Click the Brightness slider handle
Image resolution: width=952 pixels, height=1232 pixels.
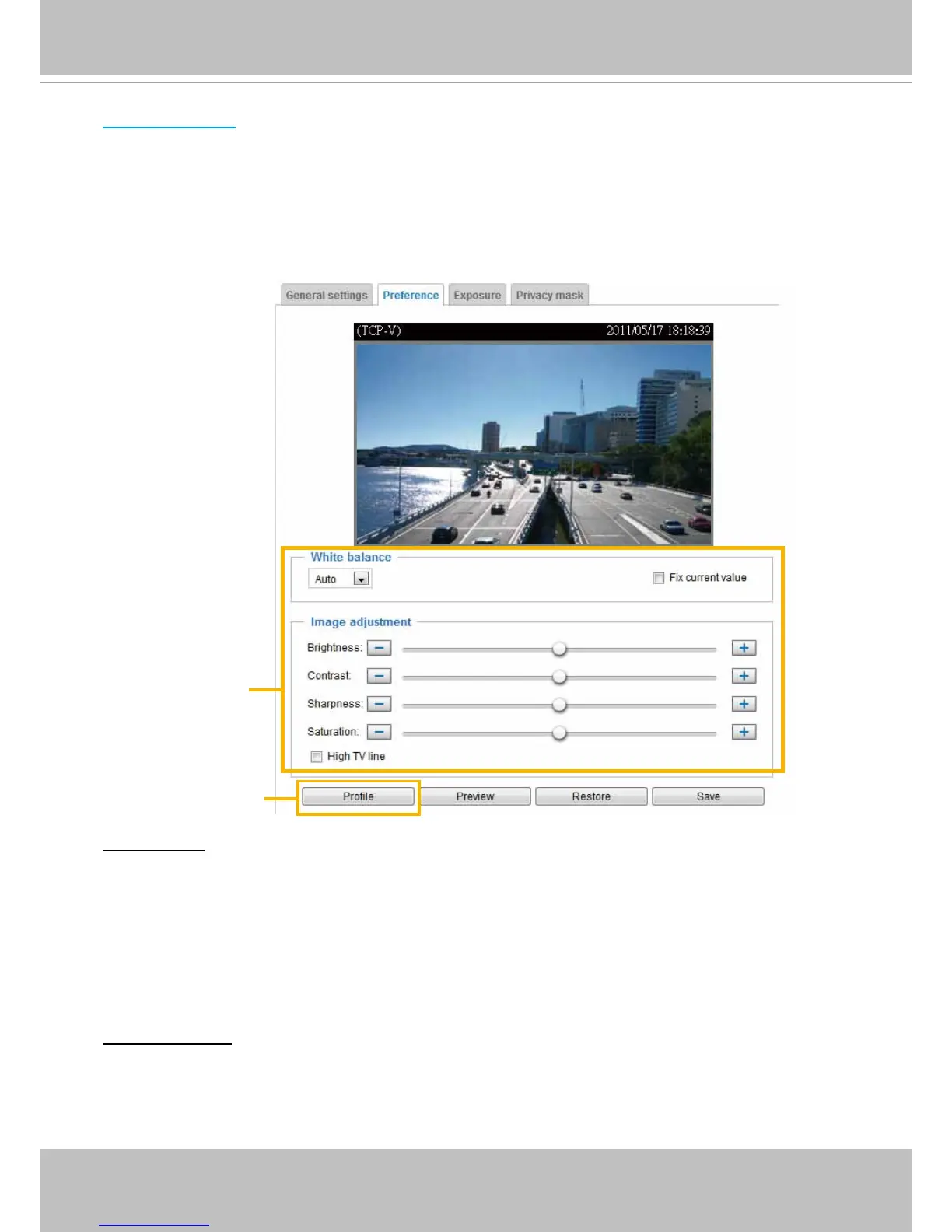[559, 649]
